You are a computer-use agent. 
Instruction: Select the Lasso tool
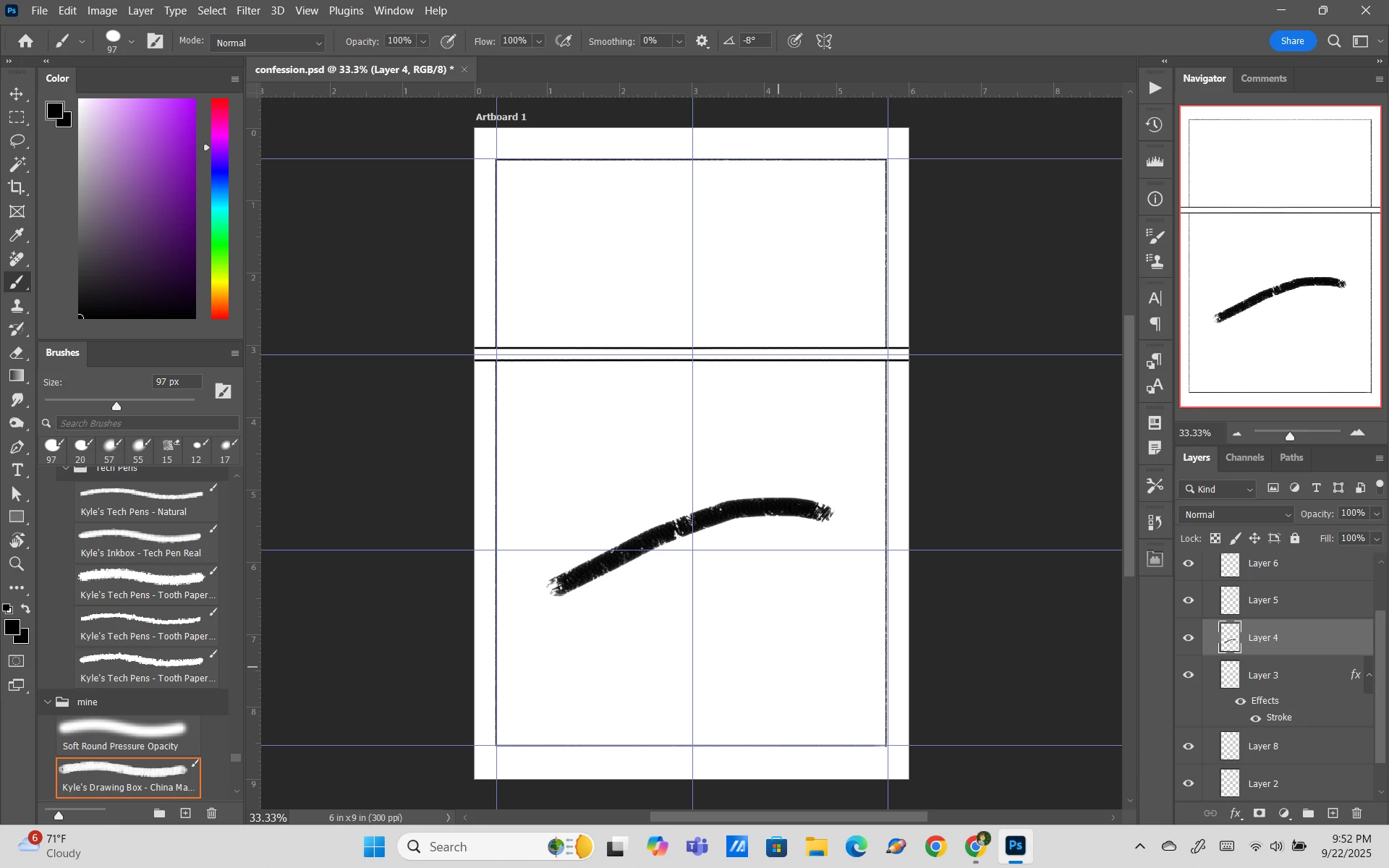click(x=17, y=140)
